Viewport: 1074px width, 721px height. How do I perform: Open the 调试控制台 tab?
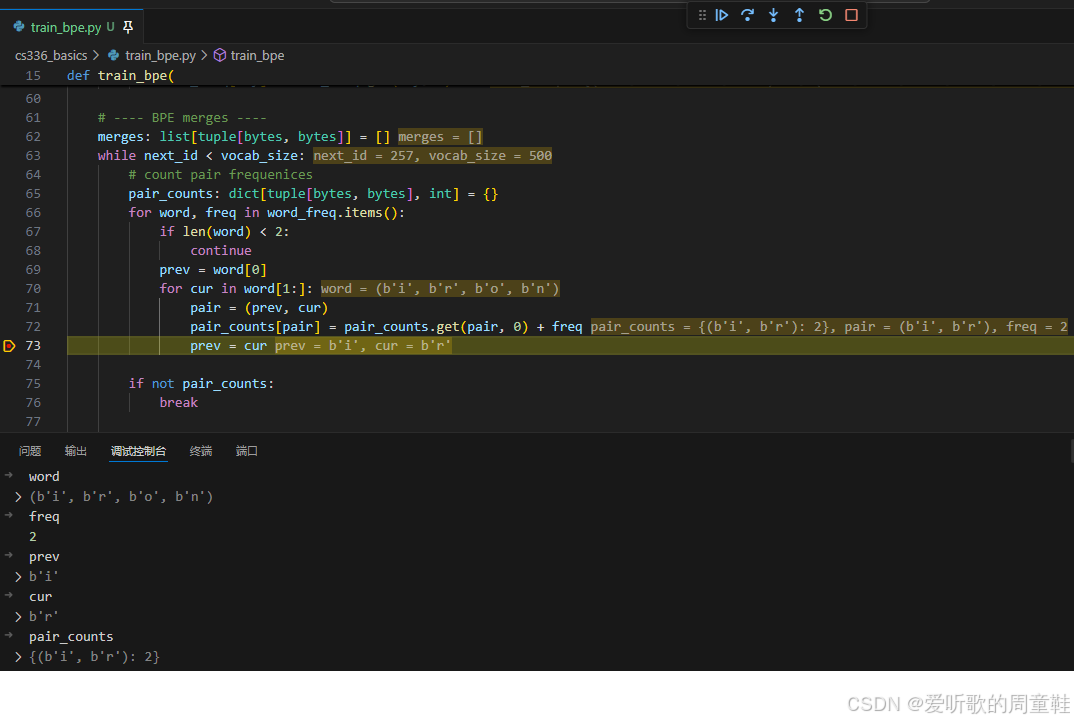pyautogui.click(x=138, y=451)
